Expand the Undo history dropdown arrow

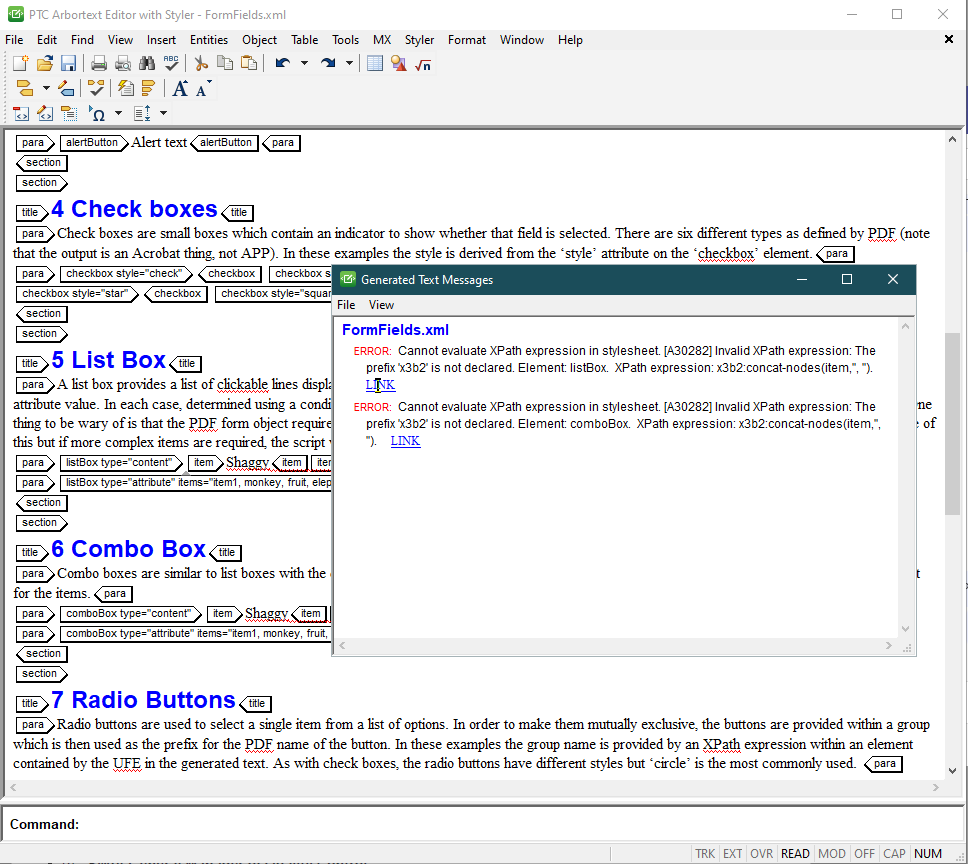point(304,63)
